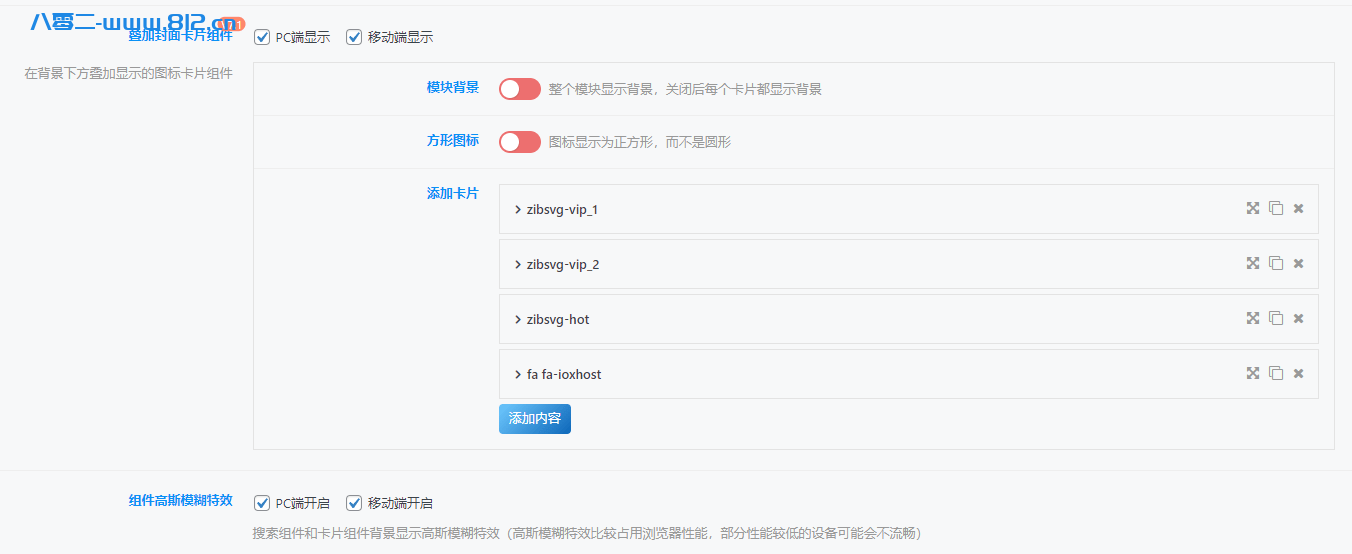The image size is (1352, 554).
Task: Remove the zibsvg-vip_1 card
Action: (x=1298, y=209)
